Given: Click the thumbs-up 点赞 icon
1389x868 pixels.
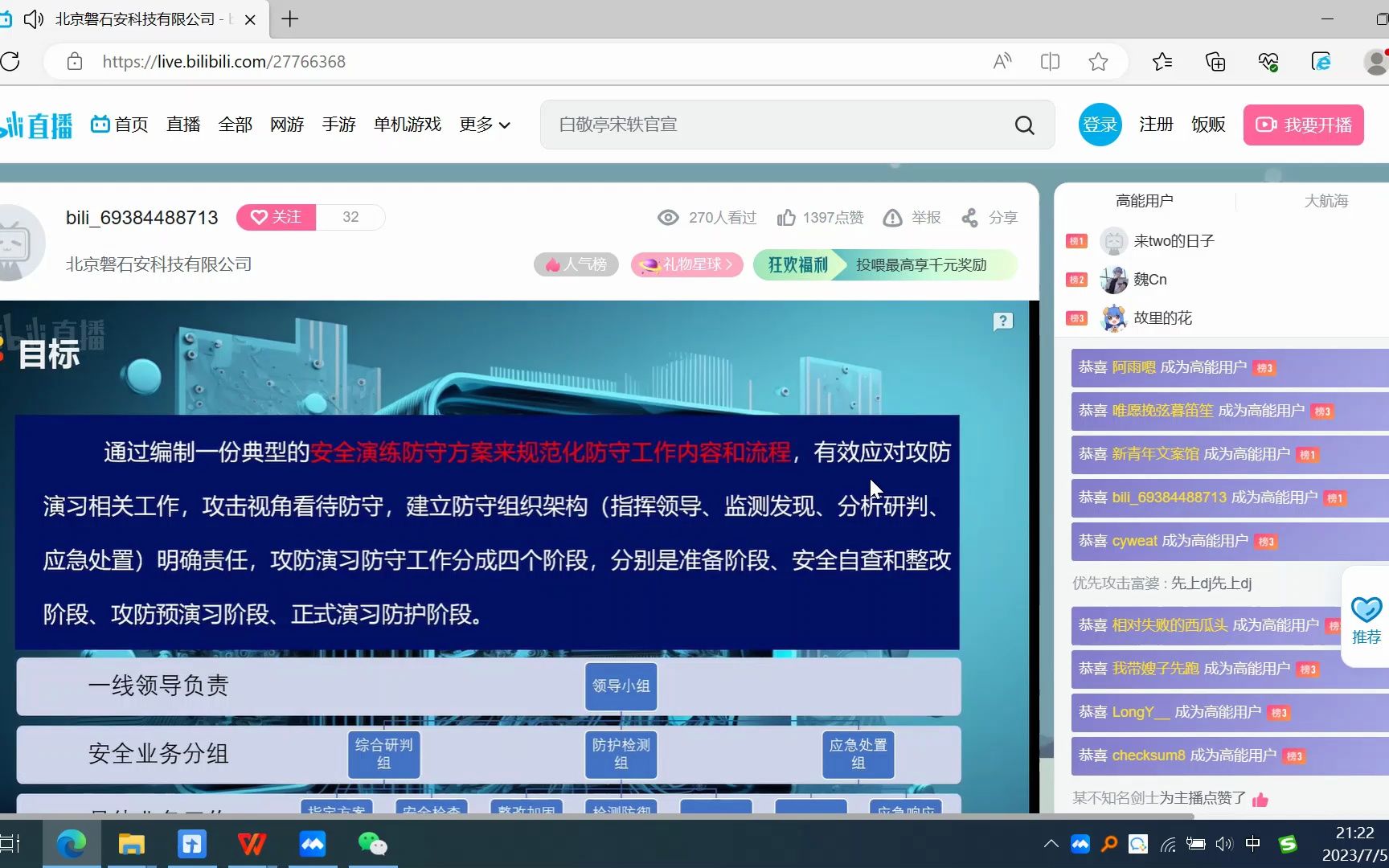Looking at the screenshot, I should click(x=789, y=217).
